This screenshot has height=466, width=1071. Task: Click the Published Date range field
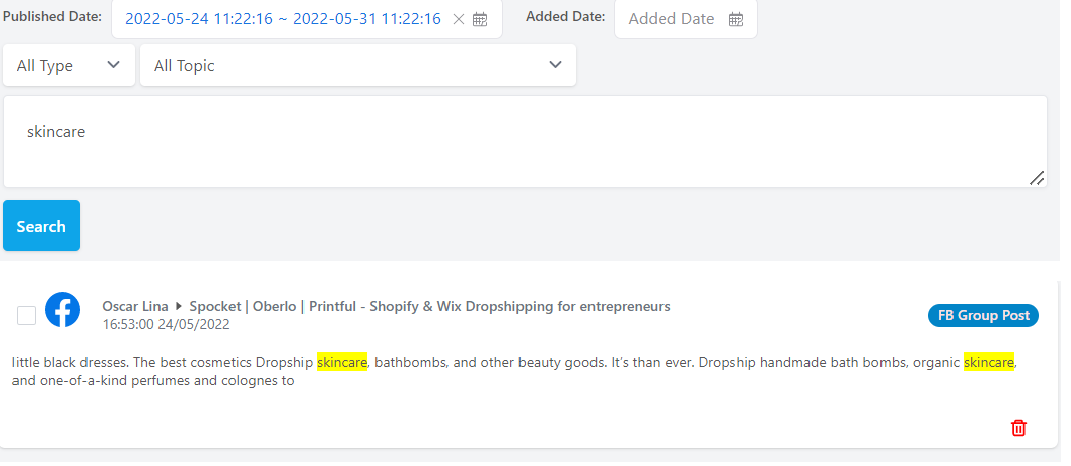[x=309, y=19]
